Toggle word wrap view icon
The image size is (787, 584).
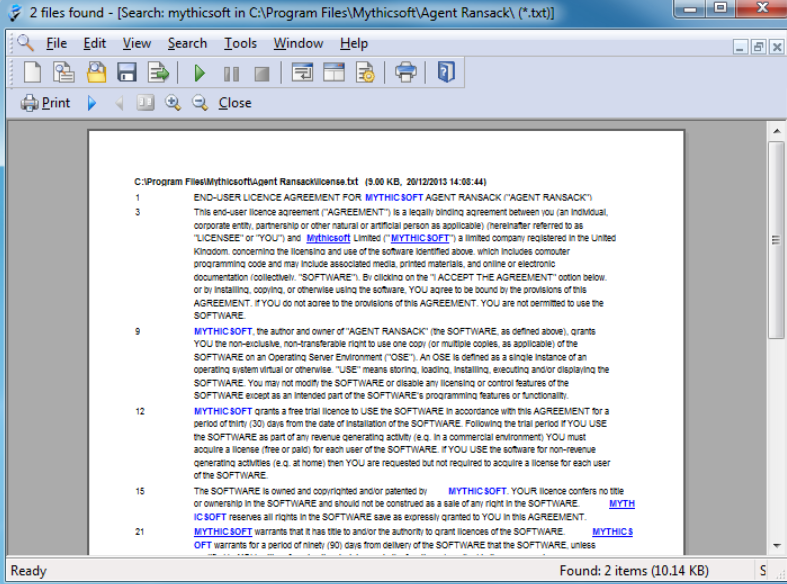[x=302, y=72]
